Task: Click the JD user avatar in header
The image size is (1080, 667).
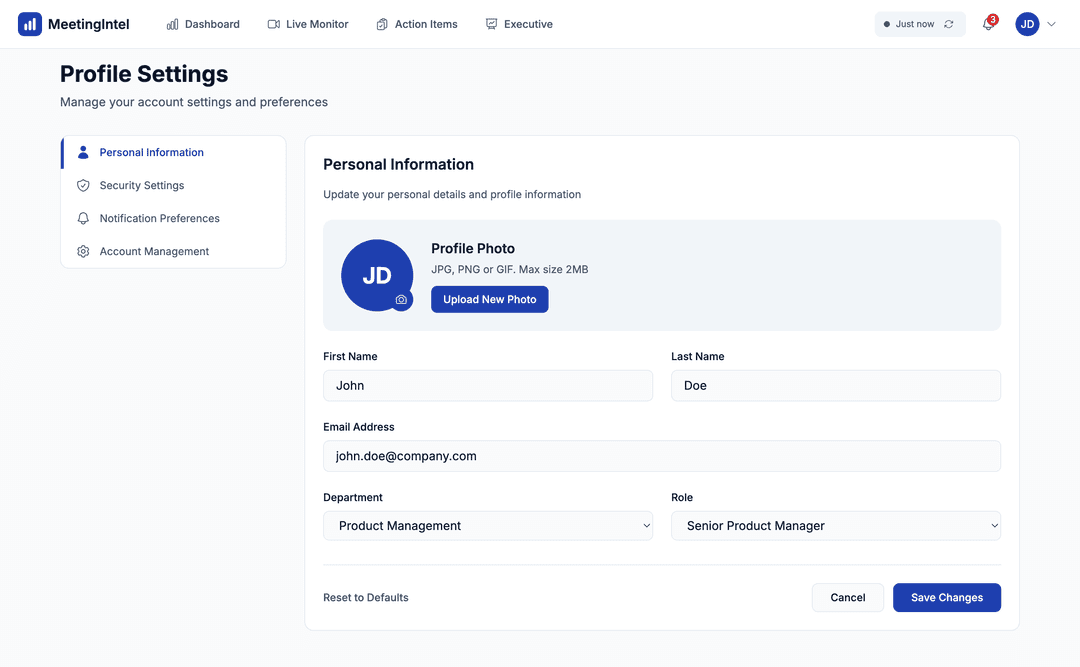Action: tap(1027, 24)
